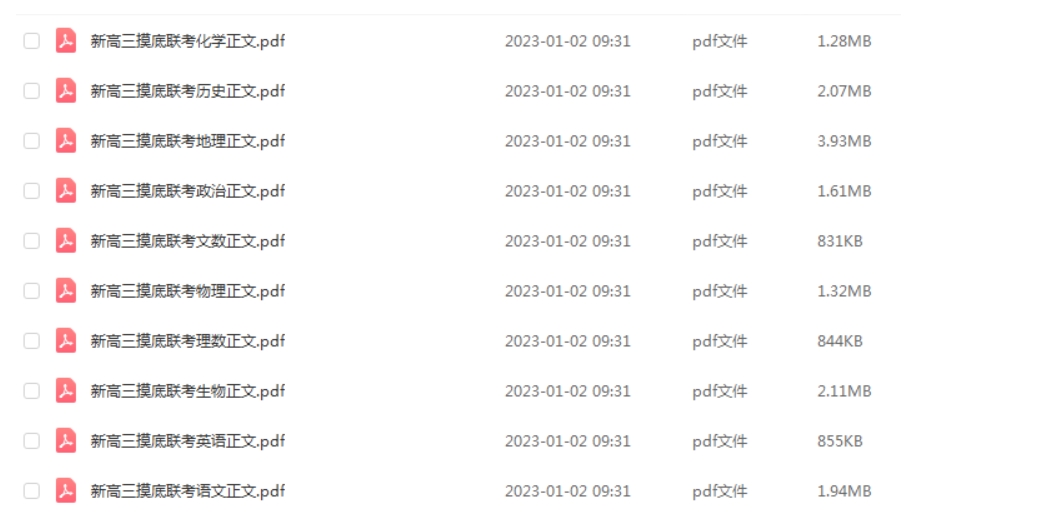Enable the checkbox next to 生物正文.pdf
The image size is (1042, 529).
tap(31, 391)
